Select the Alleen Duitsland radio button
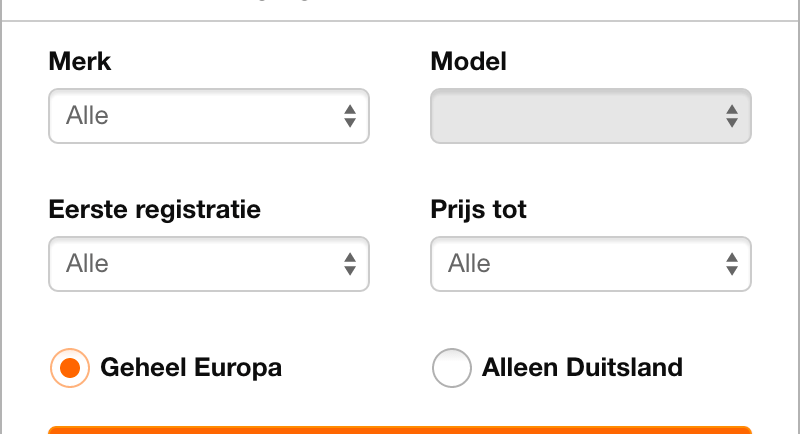 (452, 368)
